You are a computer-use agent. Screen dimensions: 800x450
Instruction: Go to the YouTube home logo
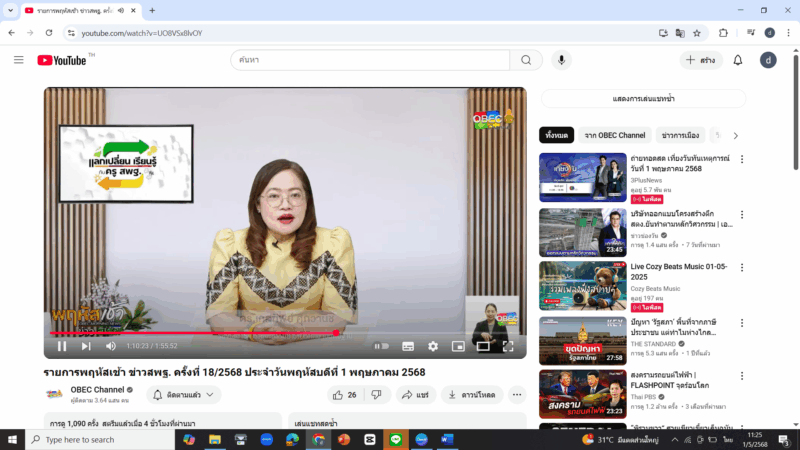(62, 60)
